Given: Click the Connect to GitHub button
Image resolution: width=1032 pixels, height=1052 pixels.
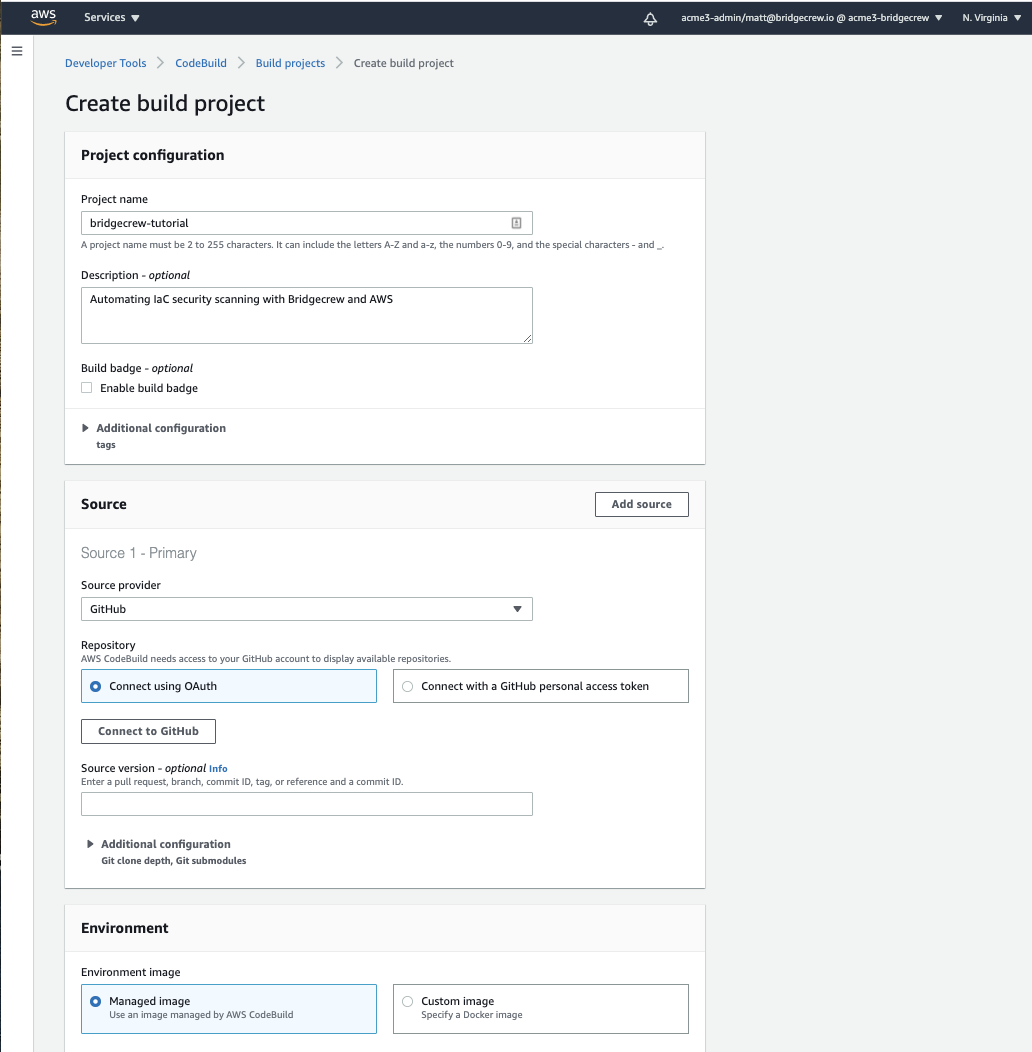Looking at the screenshot, I should pos(148,731).
